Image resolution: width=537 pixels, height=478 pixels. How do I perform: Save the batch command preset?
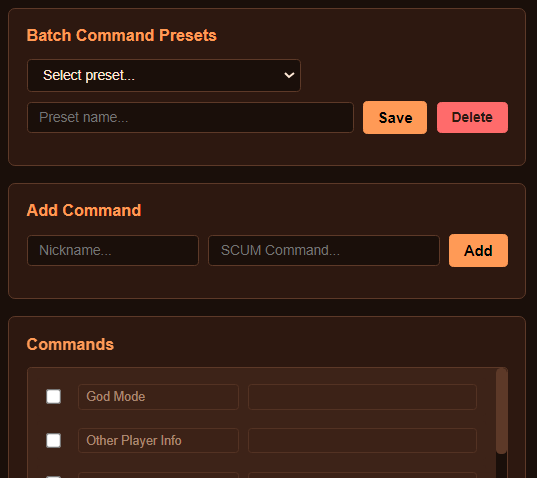pos(395,117)
